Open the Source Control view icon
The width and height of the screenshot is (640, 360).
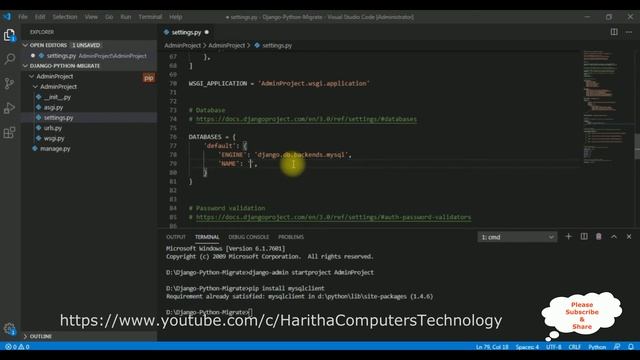[x=9, y=83]
